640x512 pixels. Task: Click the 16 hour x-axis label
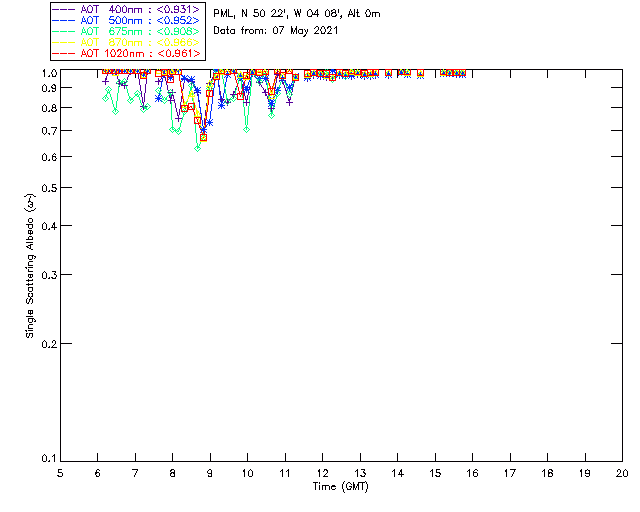(x=473, y=473)
